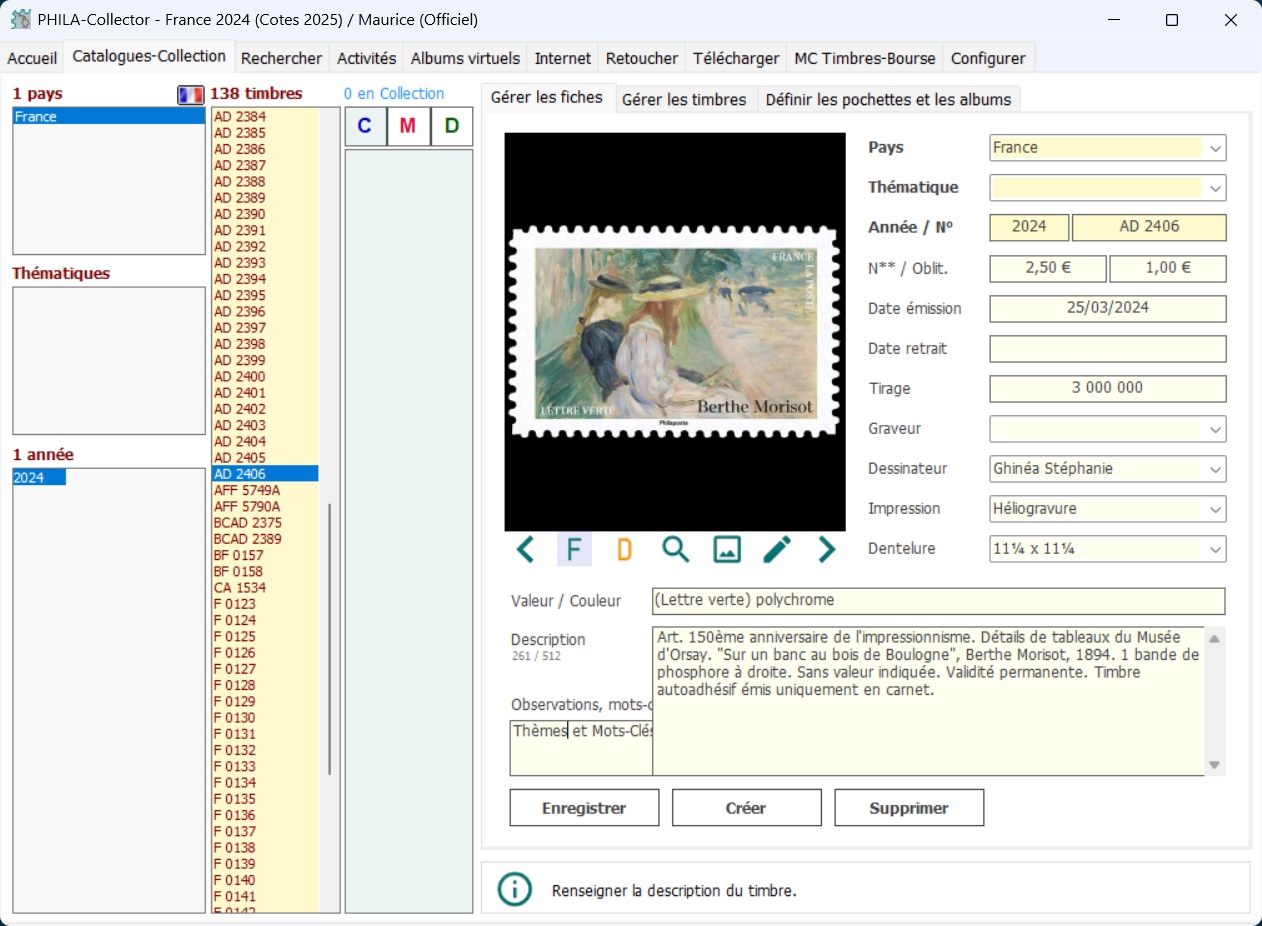
Task: Open the MC Timbres-Bourse tab
Action: tap(865, 58)
